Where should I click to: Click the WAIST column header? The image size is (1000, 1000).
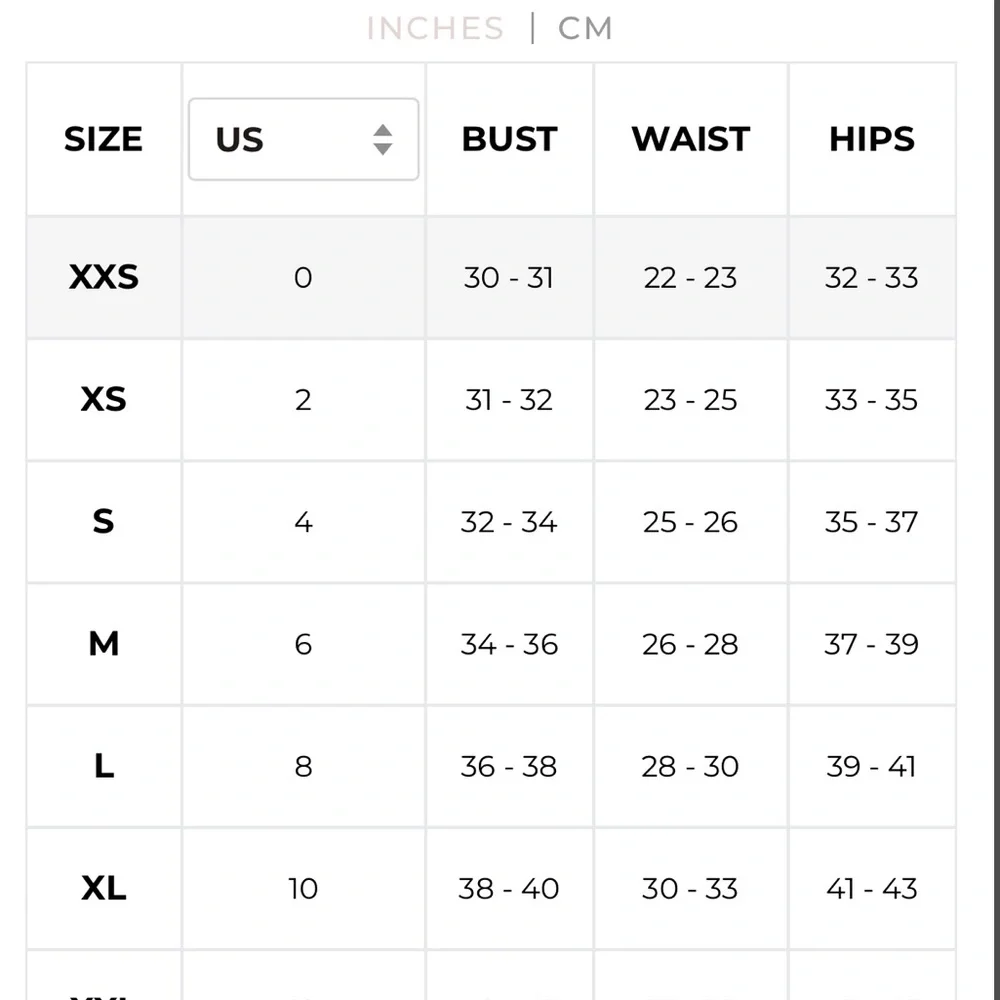(691, 139)
